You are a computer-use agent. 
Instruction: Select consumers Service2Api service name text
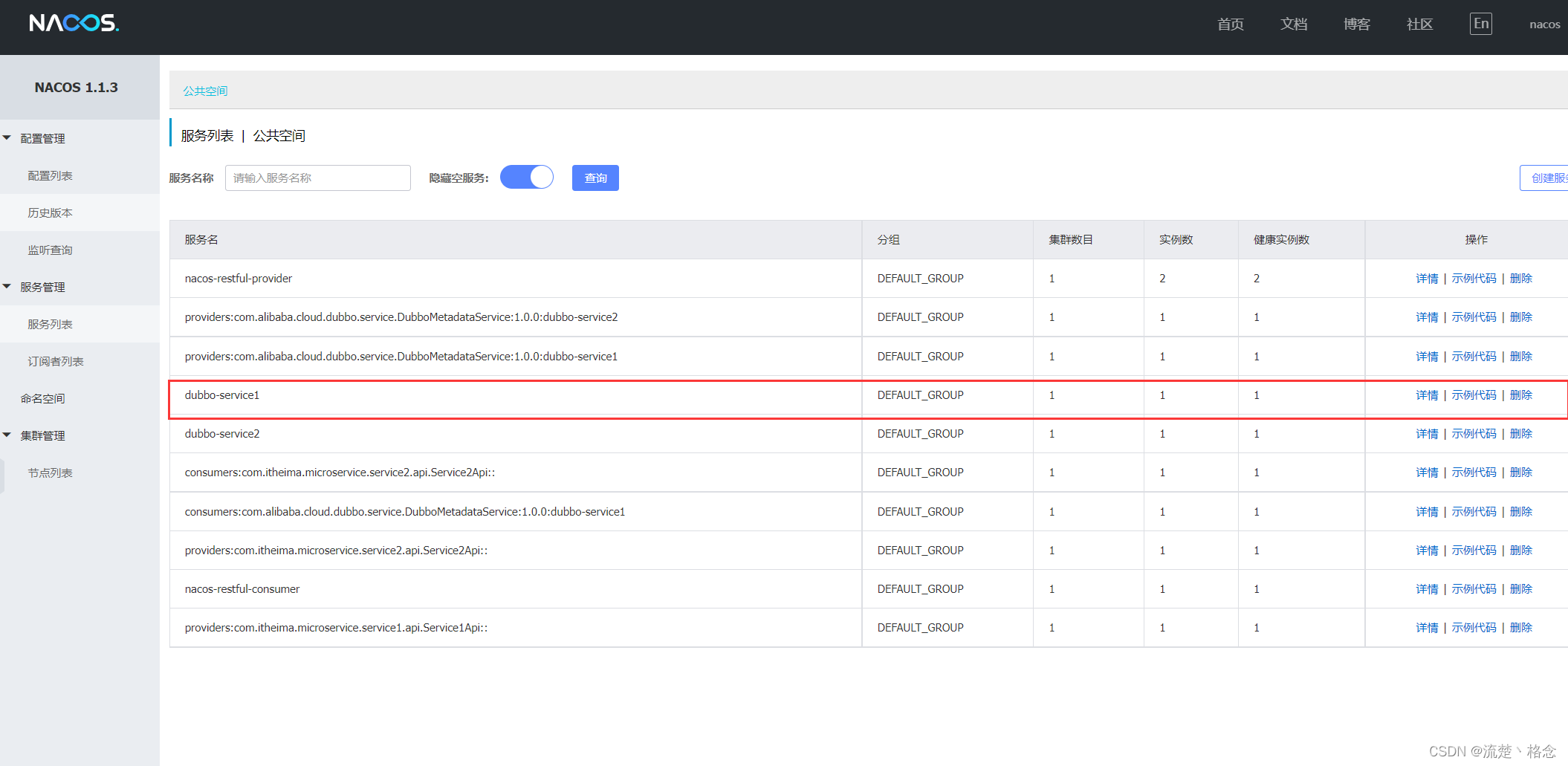click(340, 473)
